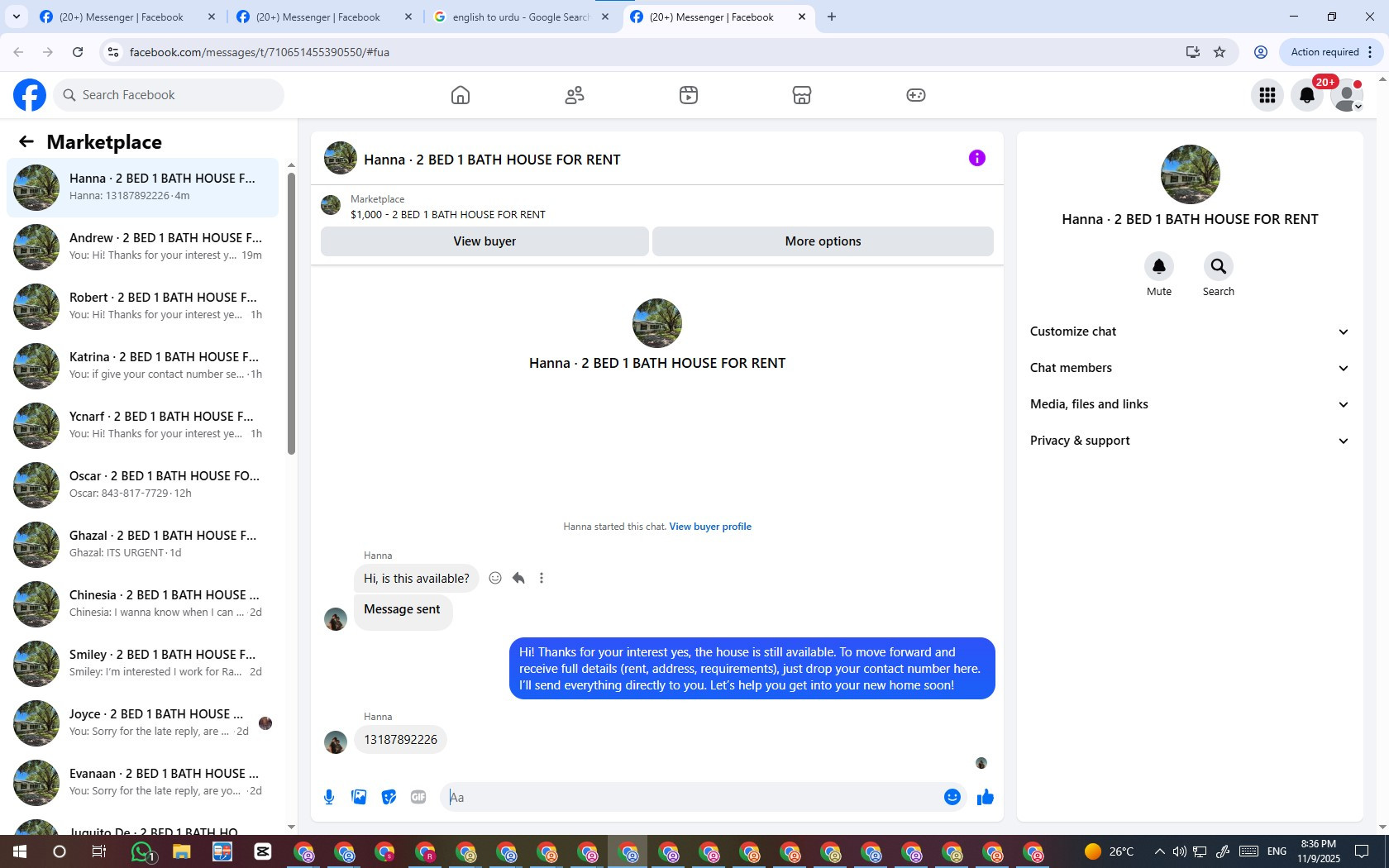The width and height of the screenshot is (1389, 868).
Task: Open the WhatsApp taskbar icon
Action: [142, 851]
